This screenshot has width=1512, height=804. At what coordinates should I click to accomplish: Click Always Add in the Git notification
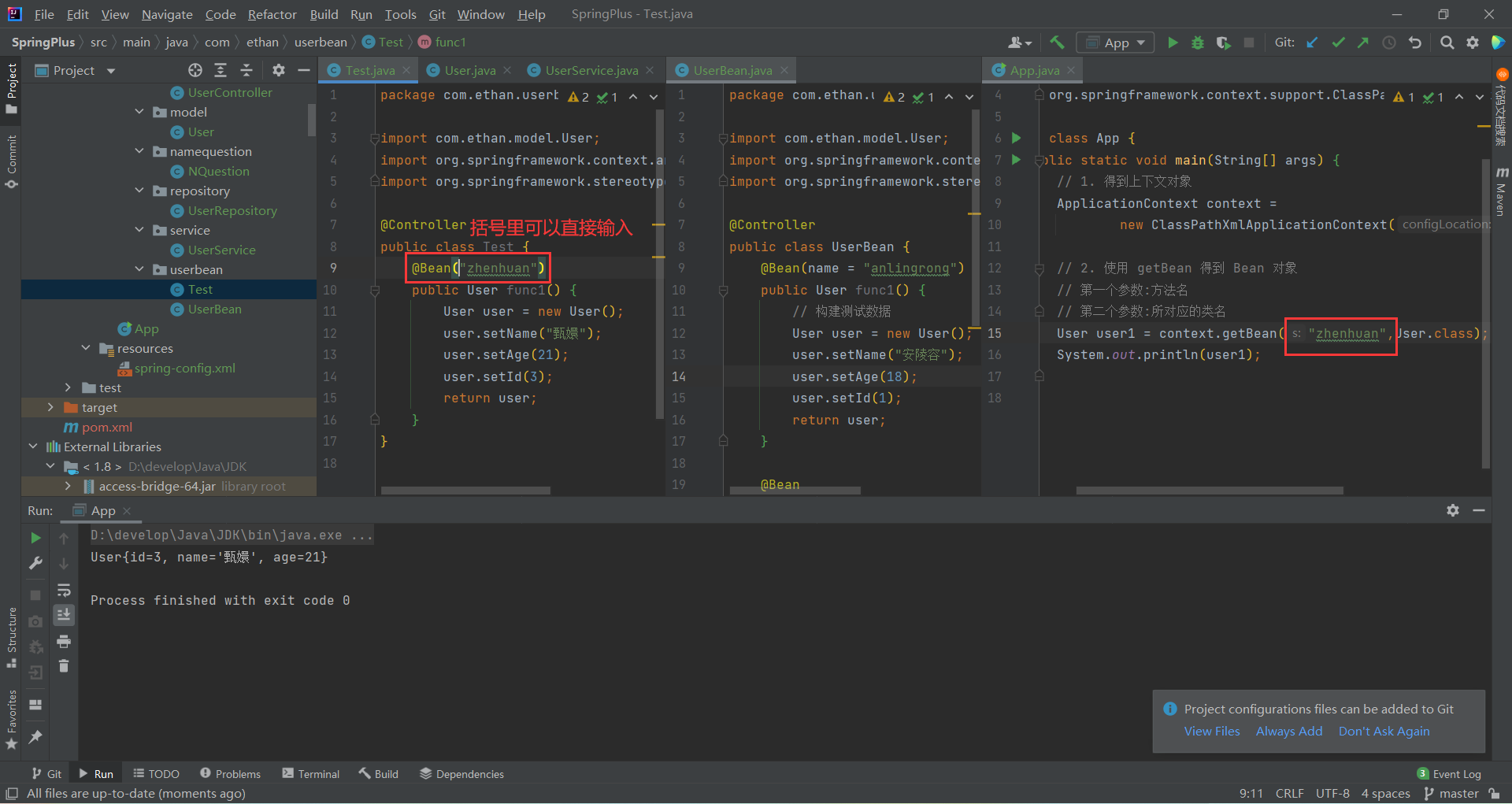tap(1289, 731)
